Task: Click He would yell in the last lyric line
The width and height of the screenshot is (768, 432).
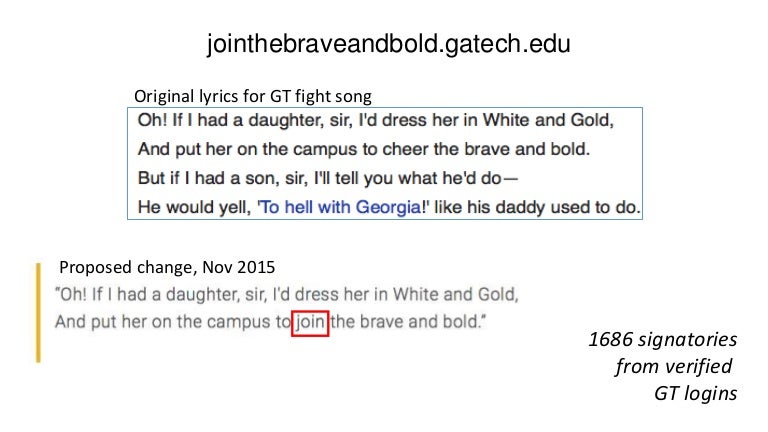Action: point(194,207)
